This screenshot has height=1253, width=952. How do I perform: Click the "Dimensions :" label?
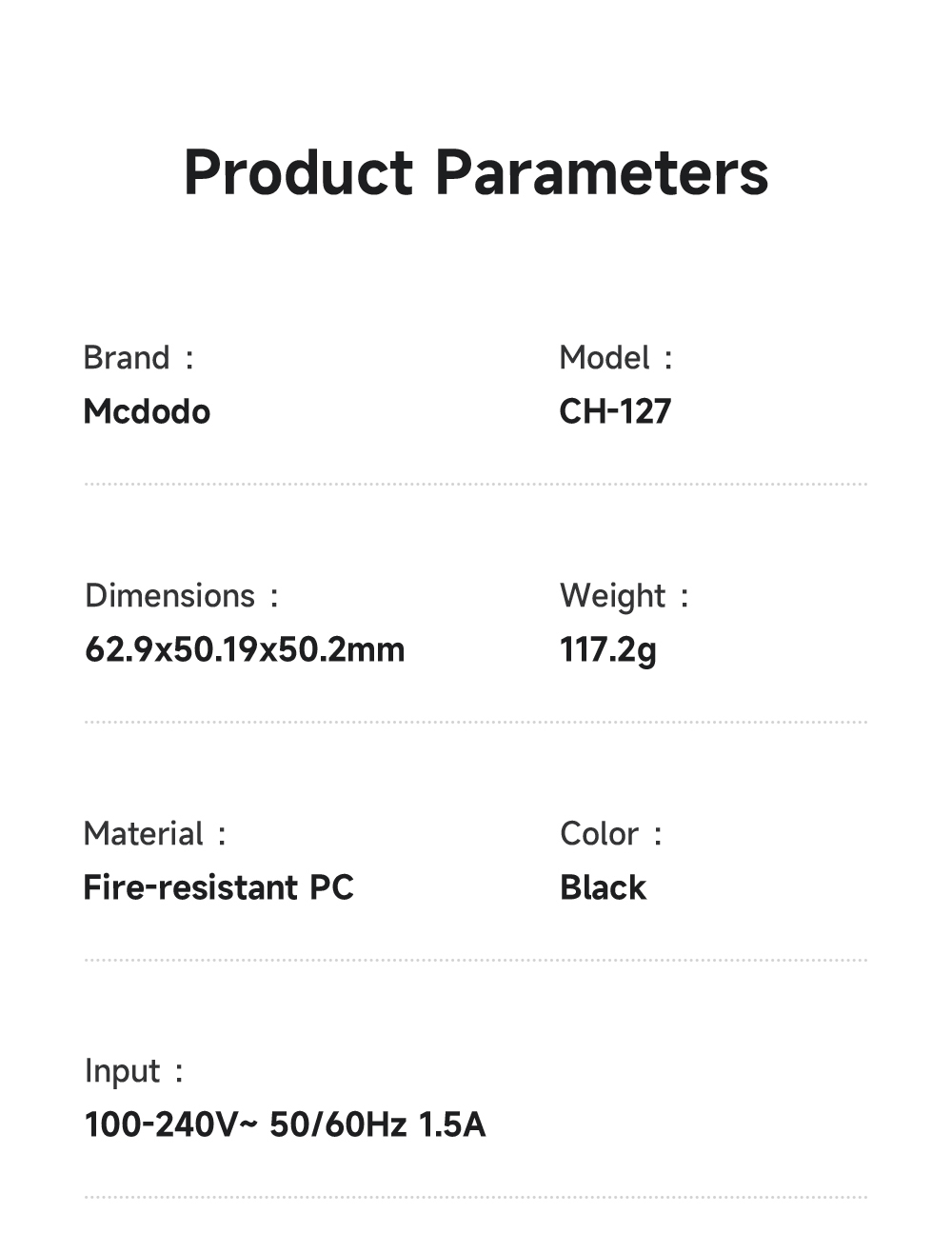(x=181, y=596)
